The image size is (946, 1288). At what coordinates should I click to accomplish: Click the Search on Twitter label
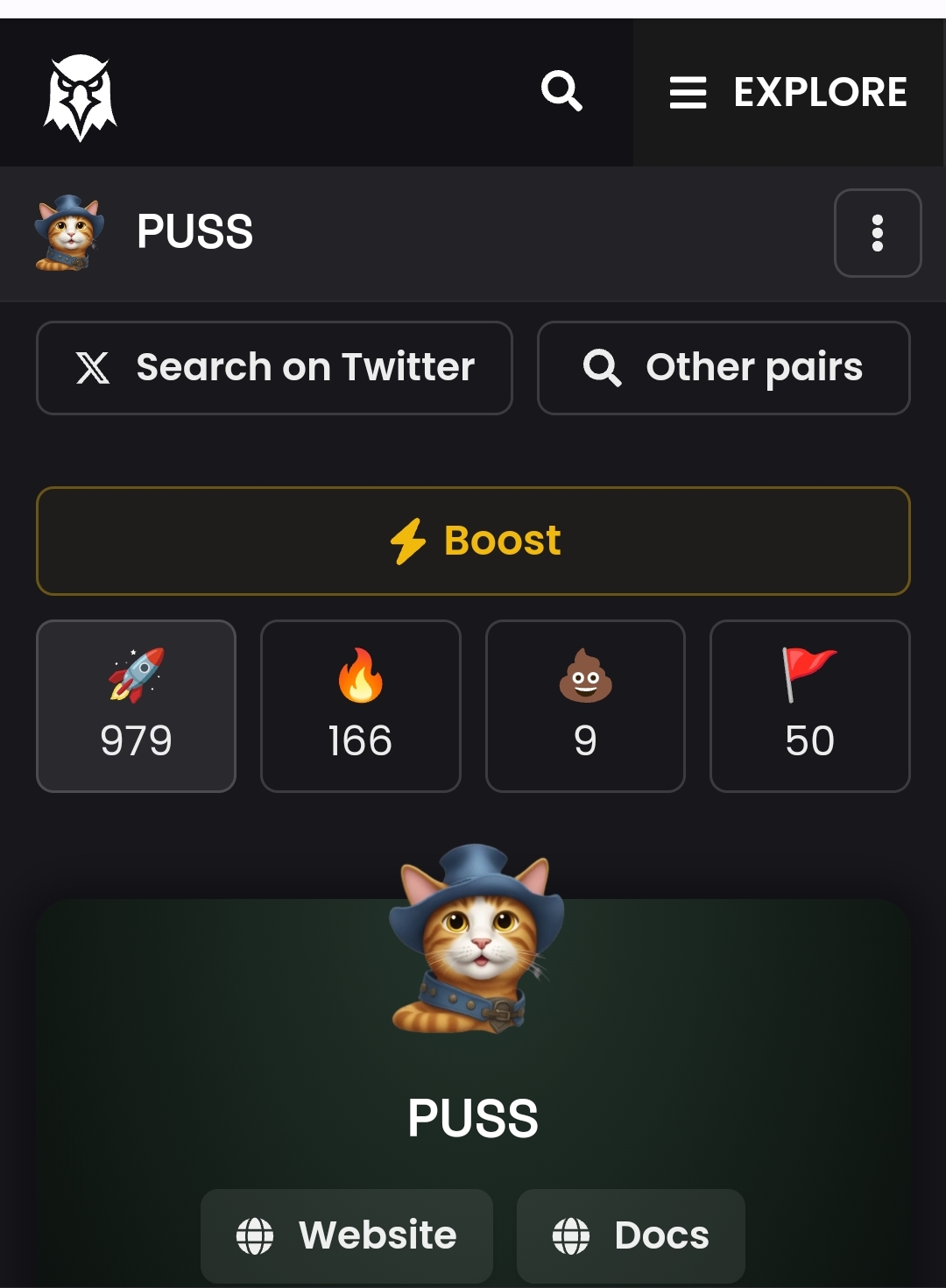(x=305, y=367)
